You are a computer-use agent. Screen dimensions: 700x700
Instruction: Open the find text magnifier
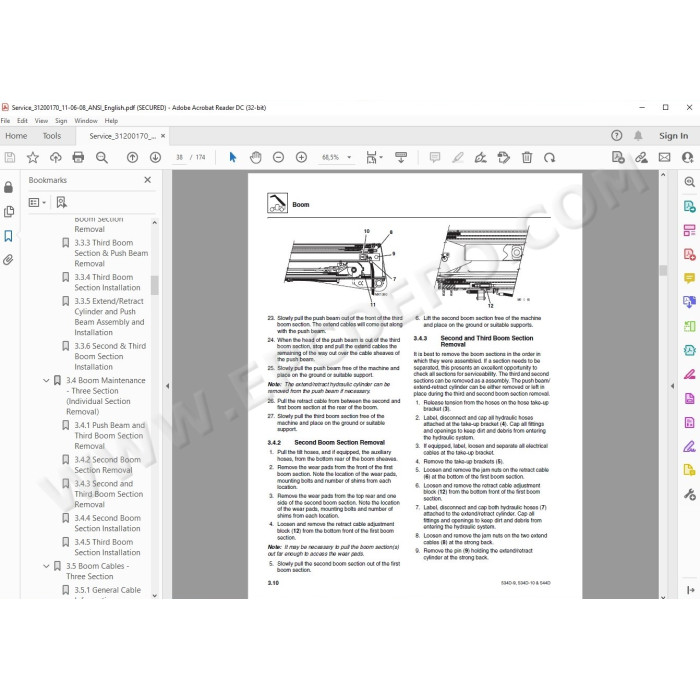[x=102, y=158]
